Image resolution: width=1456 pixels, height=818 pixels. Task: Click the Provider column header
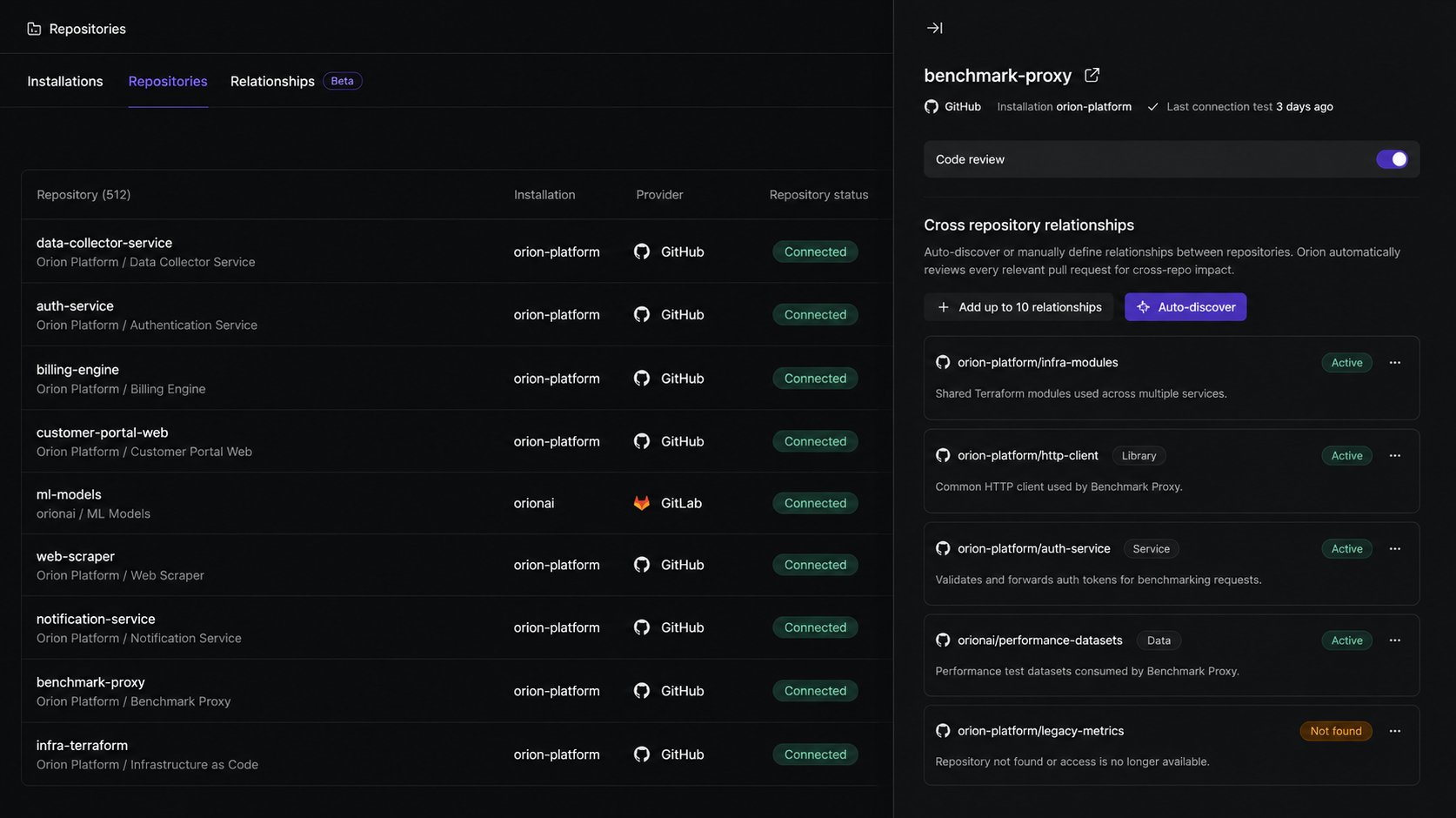point(659,195)
